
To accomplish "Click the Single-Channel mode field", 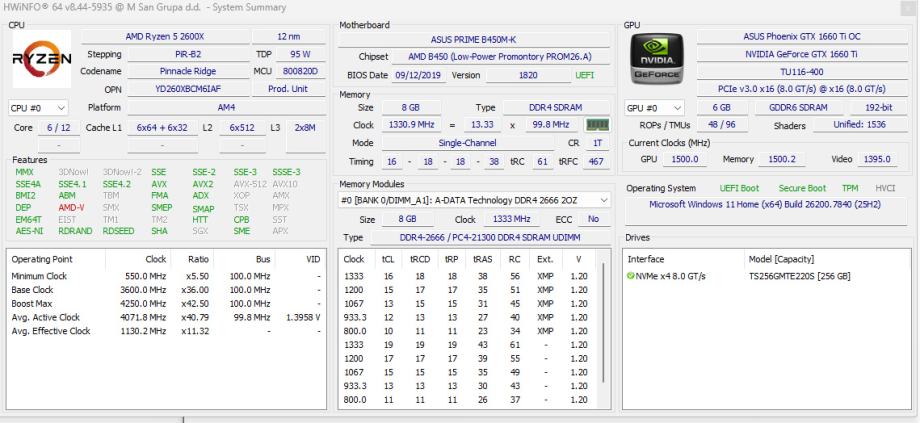I will [468, 143].
